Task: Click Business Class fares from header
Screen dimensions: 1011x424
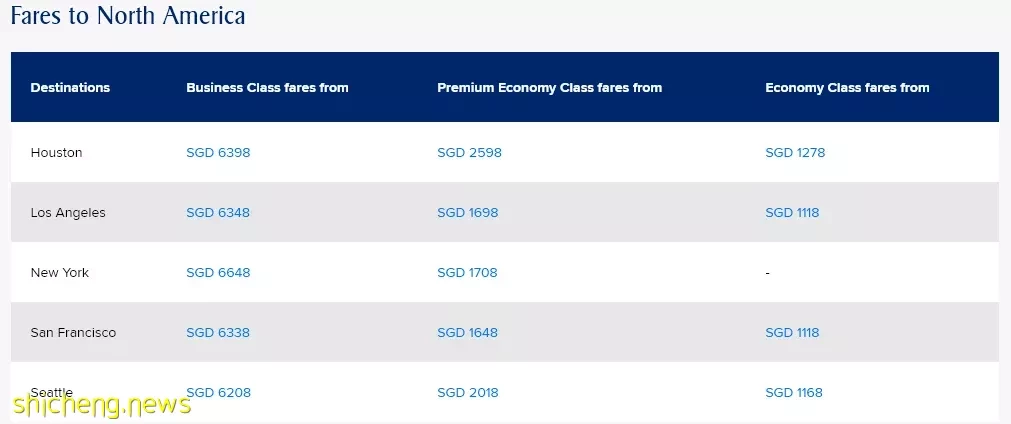Action: coord(268,88)
